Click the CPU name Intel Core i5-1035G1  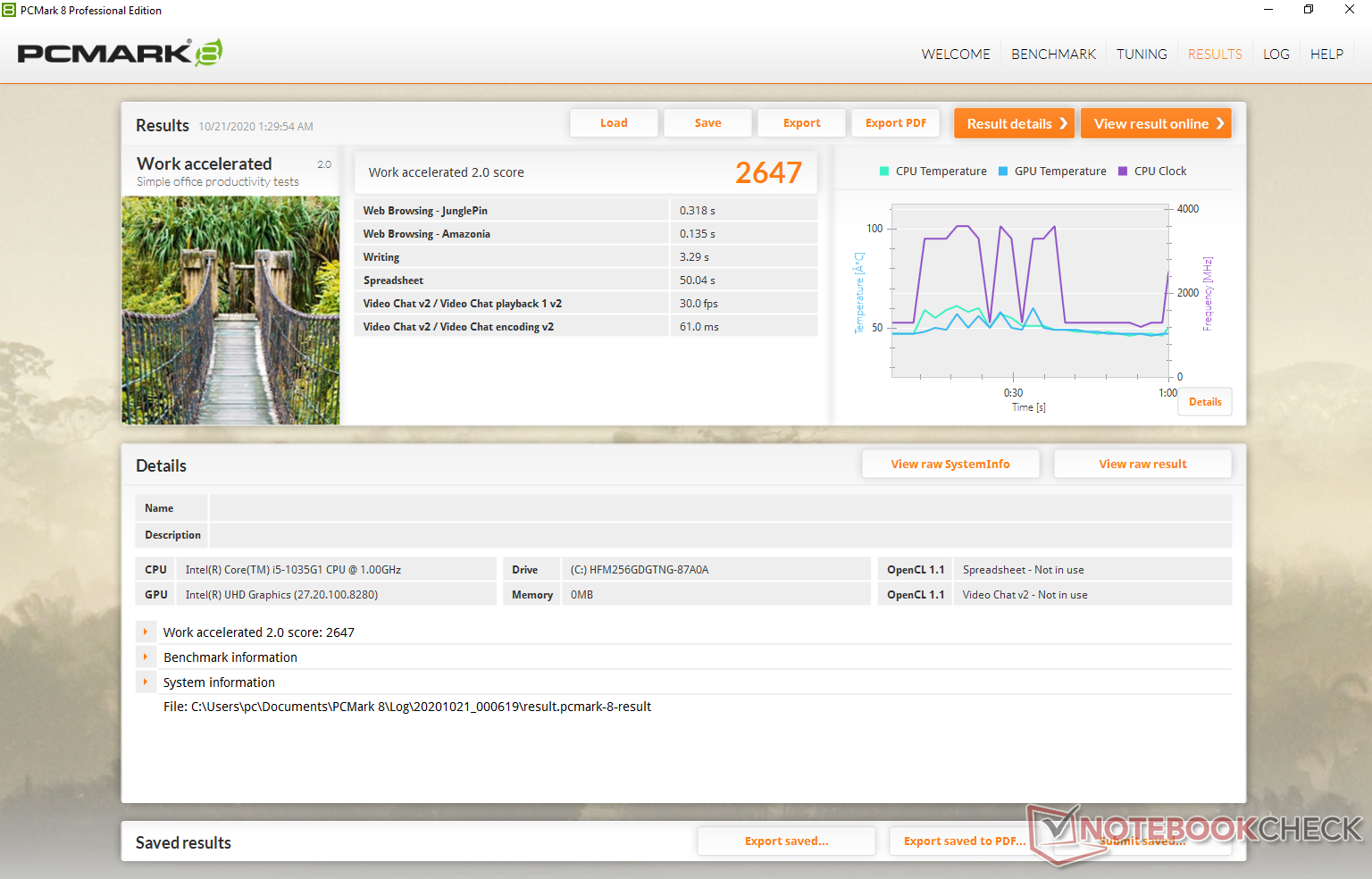click(293, 570)
